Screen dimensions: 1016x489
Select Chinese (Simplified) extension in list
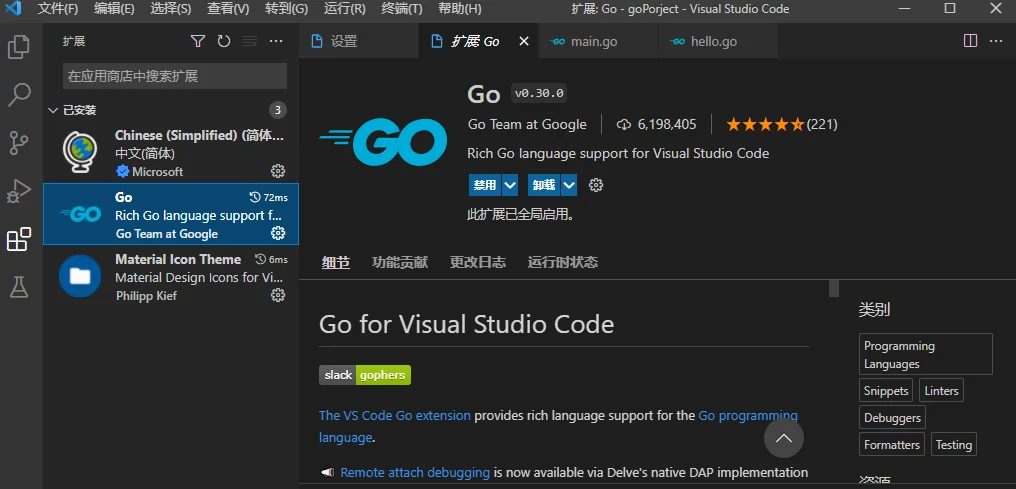171,153
